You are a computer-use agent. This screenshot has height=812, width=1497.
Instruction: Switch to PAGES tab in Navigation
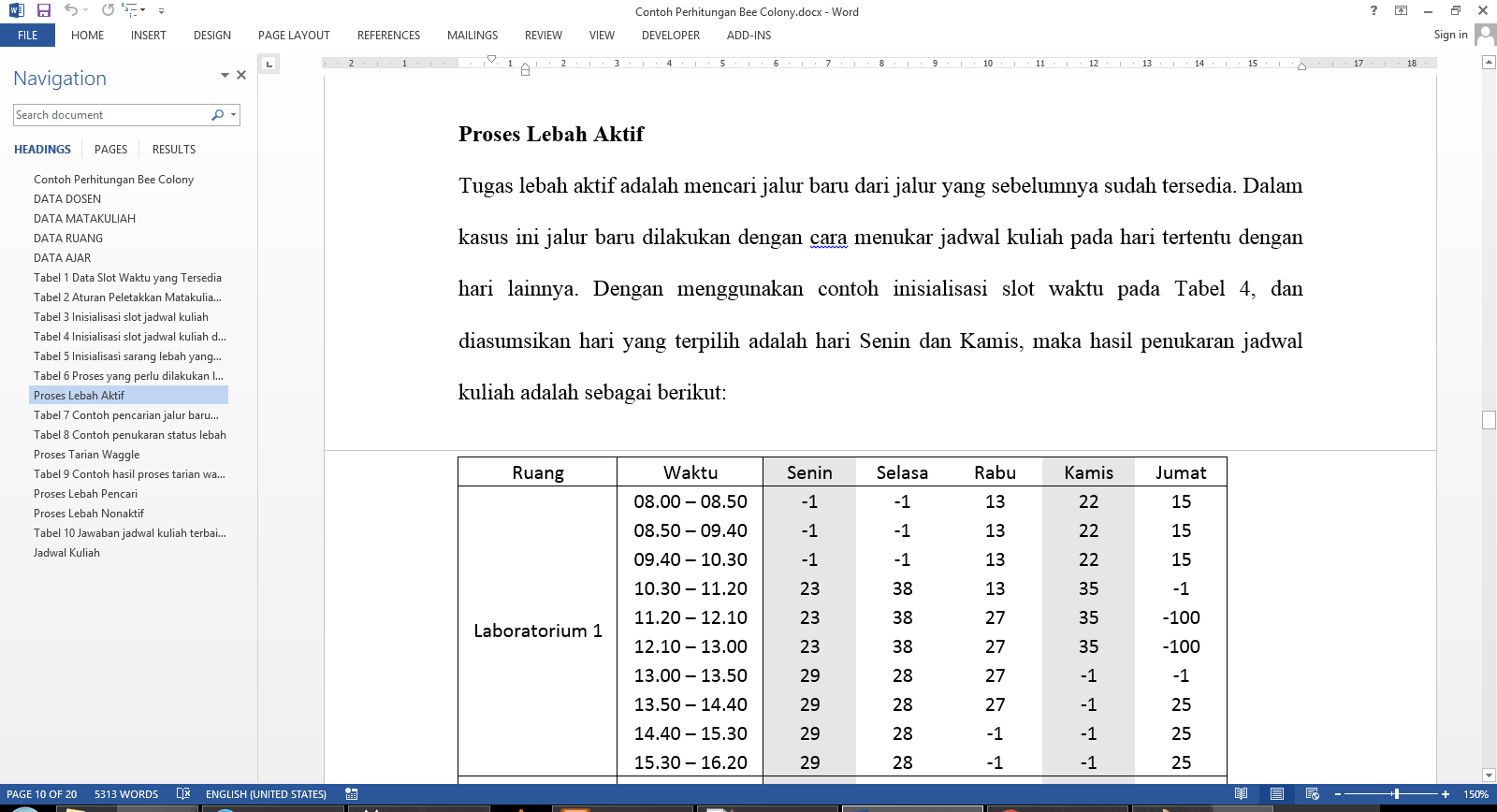pos(110,150)
